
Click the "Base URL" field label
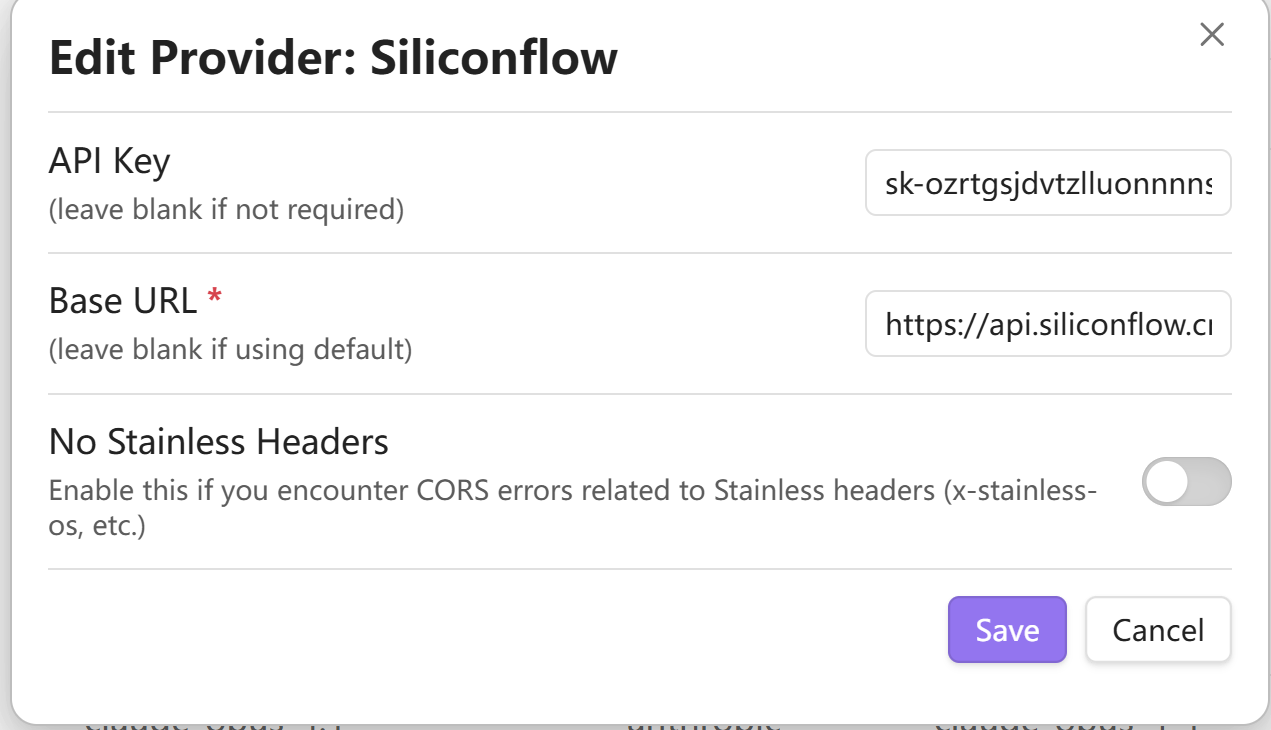[123, 301]
